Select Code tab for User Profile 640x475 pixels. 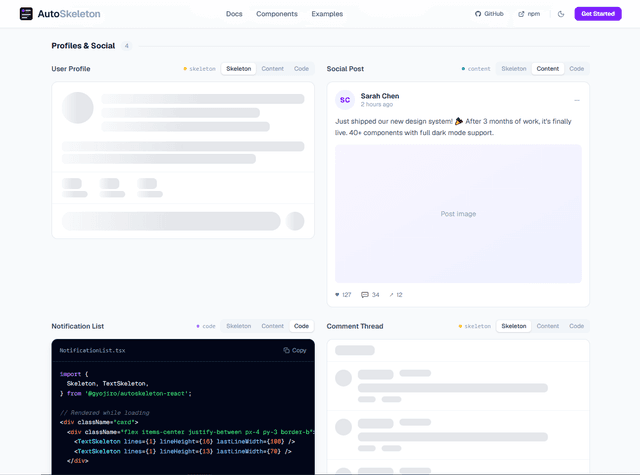(x=301, y=69)
